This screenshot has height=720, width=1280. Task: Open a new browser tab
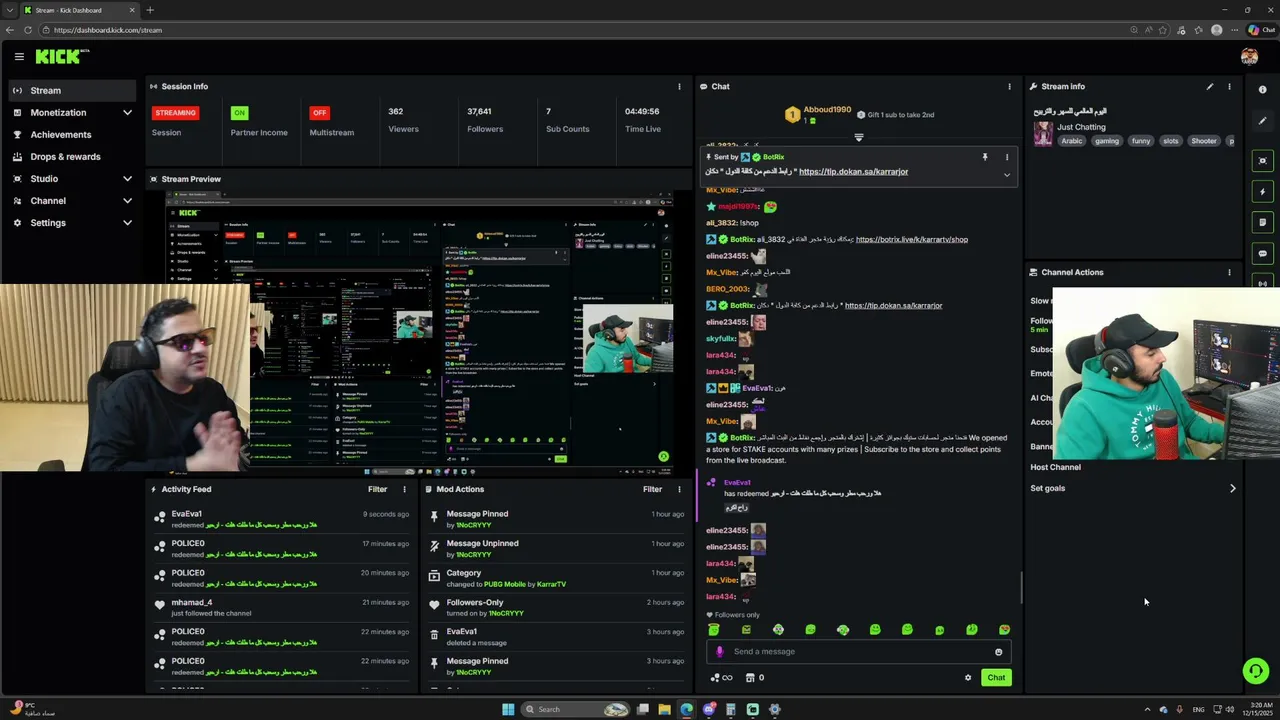pos(150,10)
